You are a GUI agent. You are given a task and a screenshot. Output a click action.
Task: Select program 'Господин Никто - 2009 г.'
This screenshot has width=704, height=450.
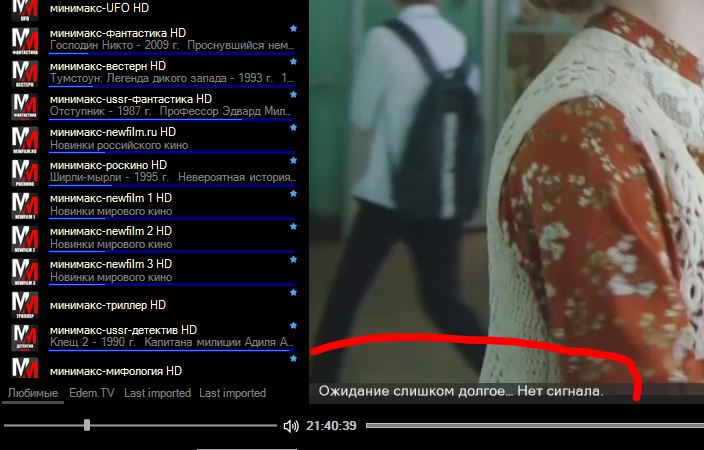[114, 45]
